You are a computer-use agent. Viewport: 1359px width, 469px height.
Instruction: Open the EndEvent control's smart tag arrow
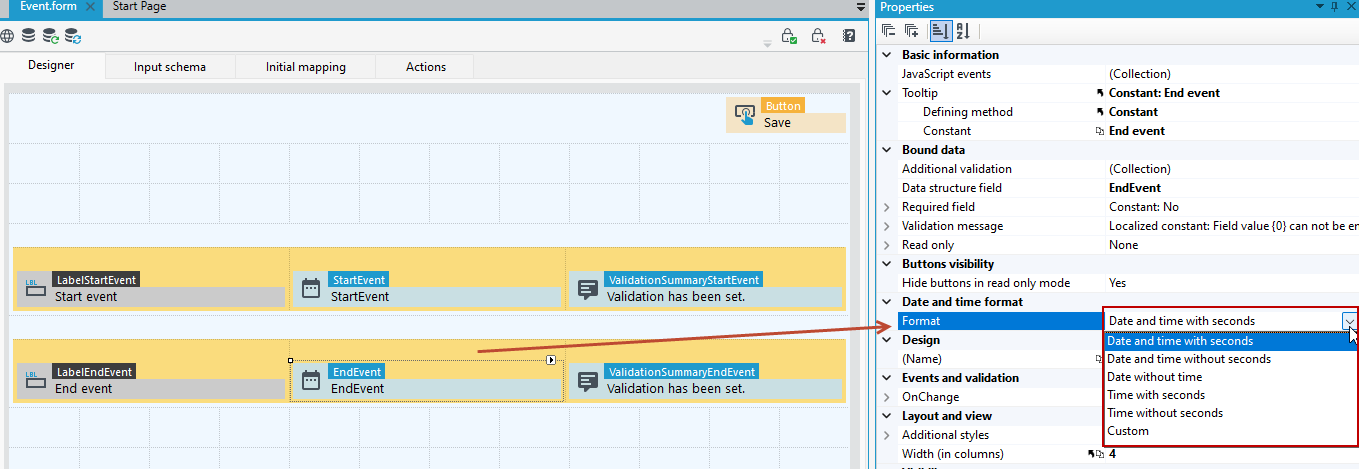pyautogui.click(x=551, y=360)
